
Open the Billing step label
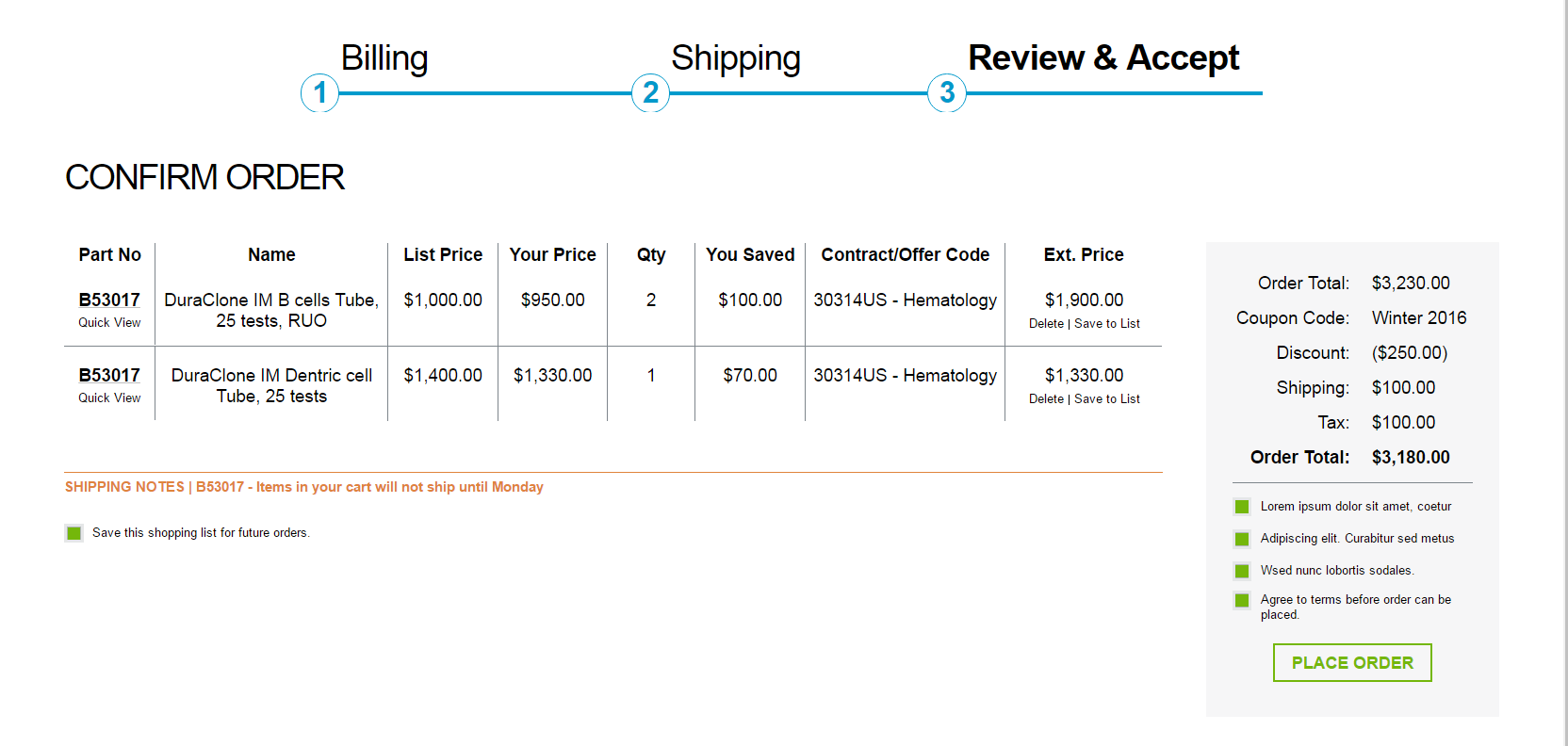click(x=384, y=58)
